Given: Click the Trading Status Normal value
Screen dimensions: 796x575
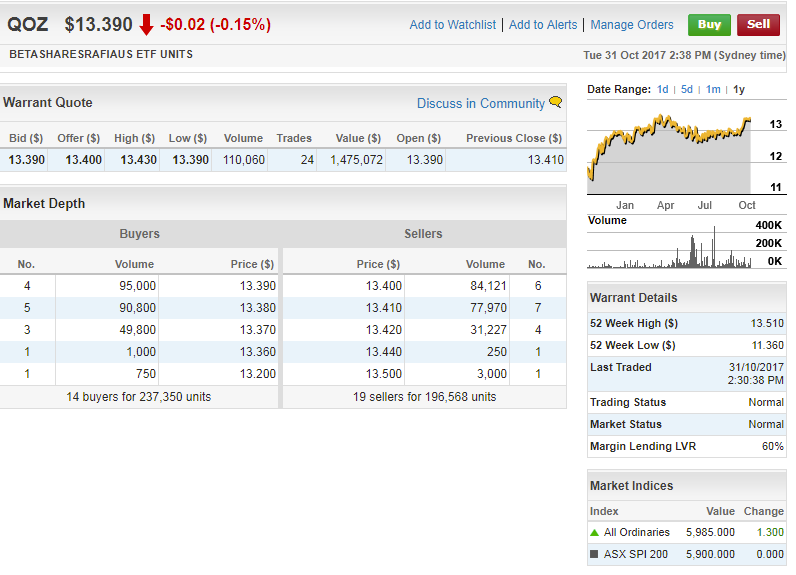Looking at the screenshot, I should tap(766, 402).
